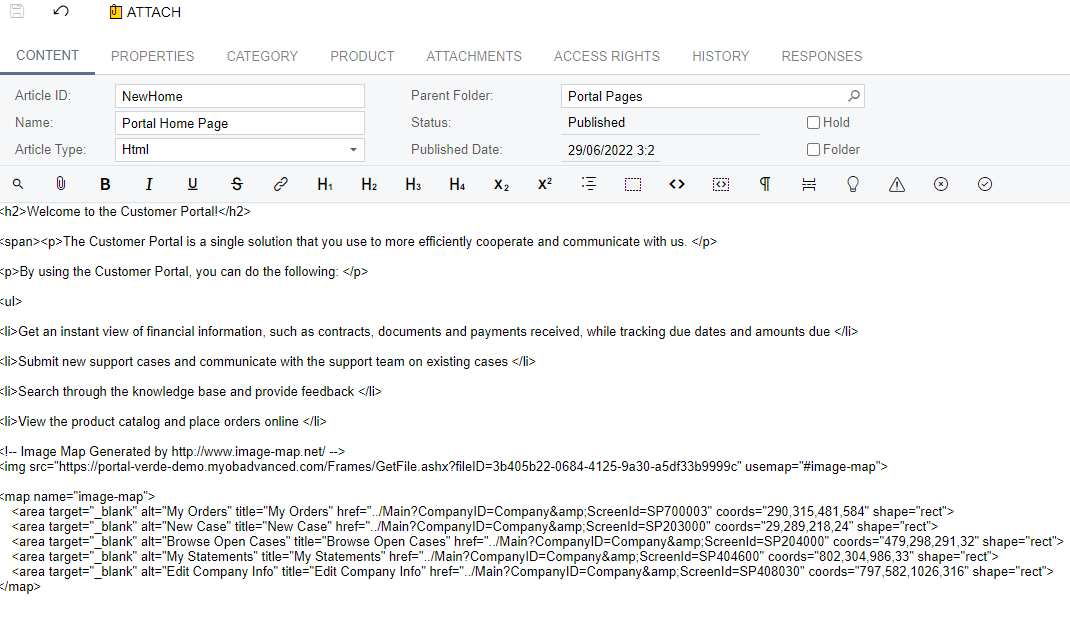Enable the Hold checkbox
Viewport: 1070px width, 621px height.
pyautogui.click(x=813, y=122)
